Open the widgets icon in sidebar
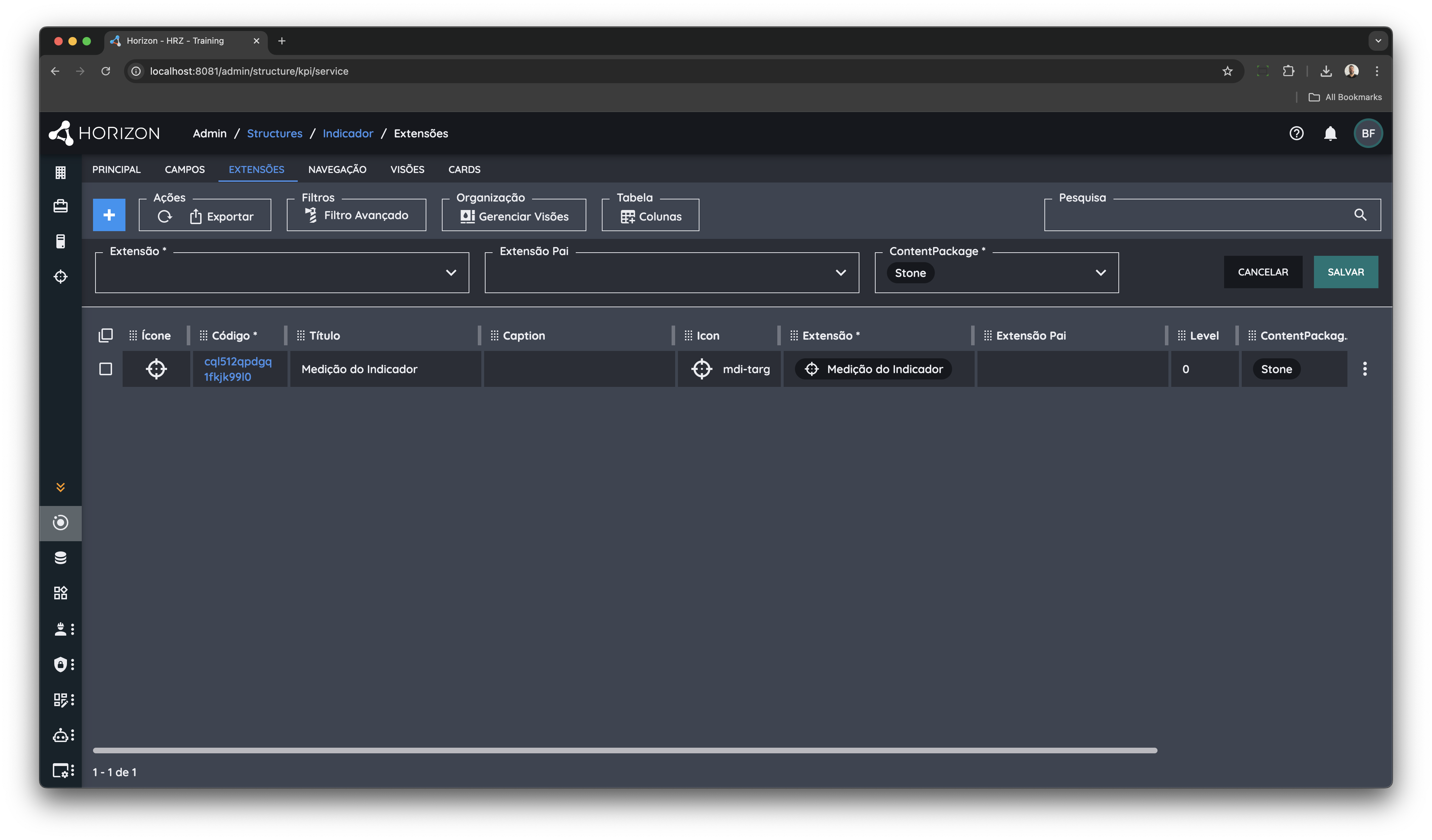Image resolution: width=1432 pixels, height=840 pixels. [60, 593]
